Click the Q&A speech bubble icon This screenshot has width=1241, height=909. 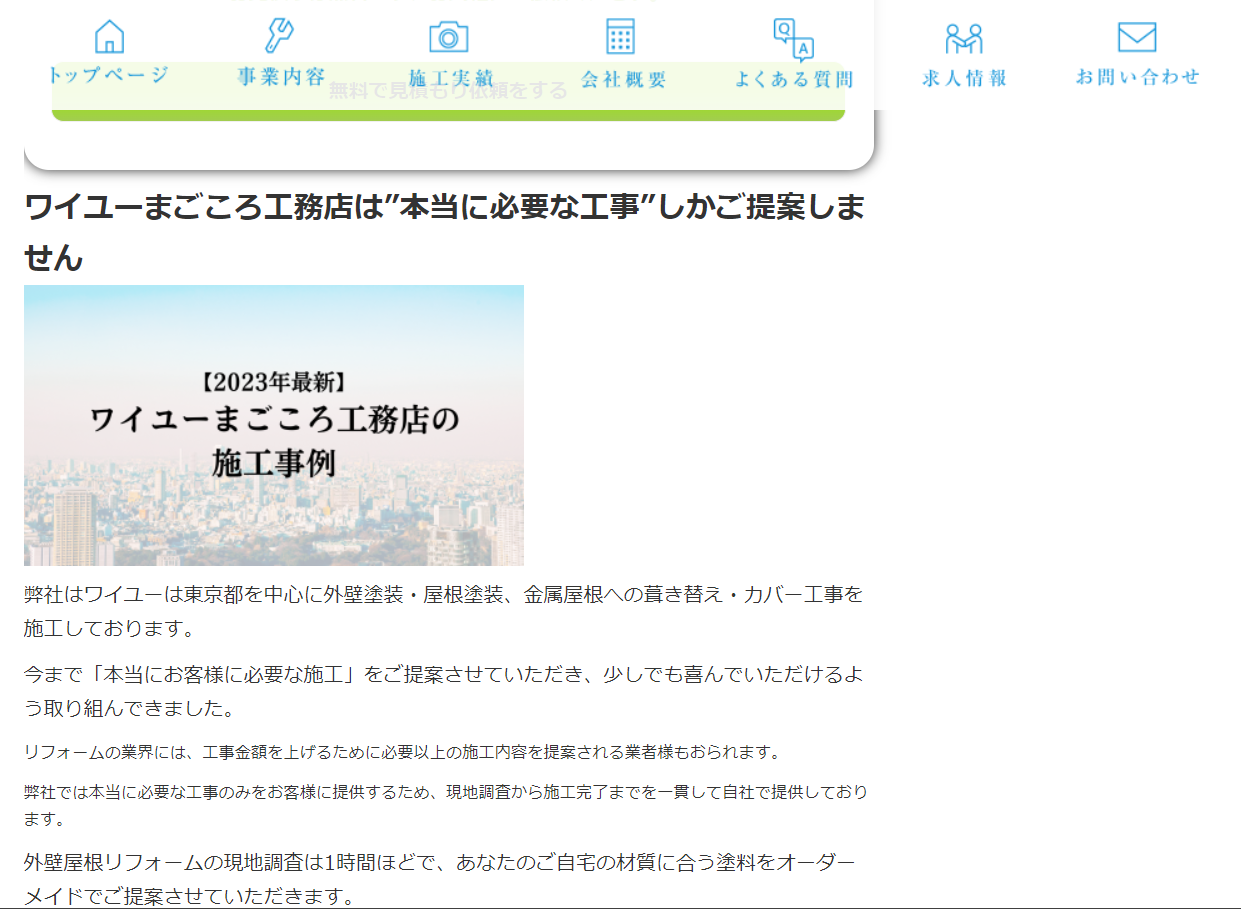pyautogui.click(x=793, y=40)
